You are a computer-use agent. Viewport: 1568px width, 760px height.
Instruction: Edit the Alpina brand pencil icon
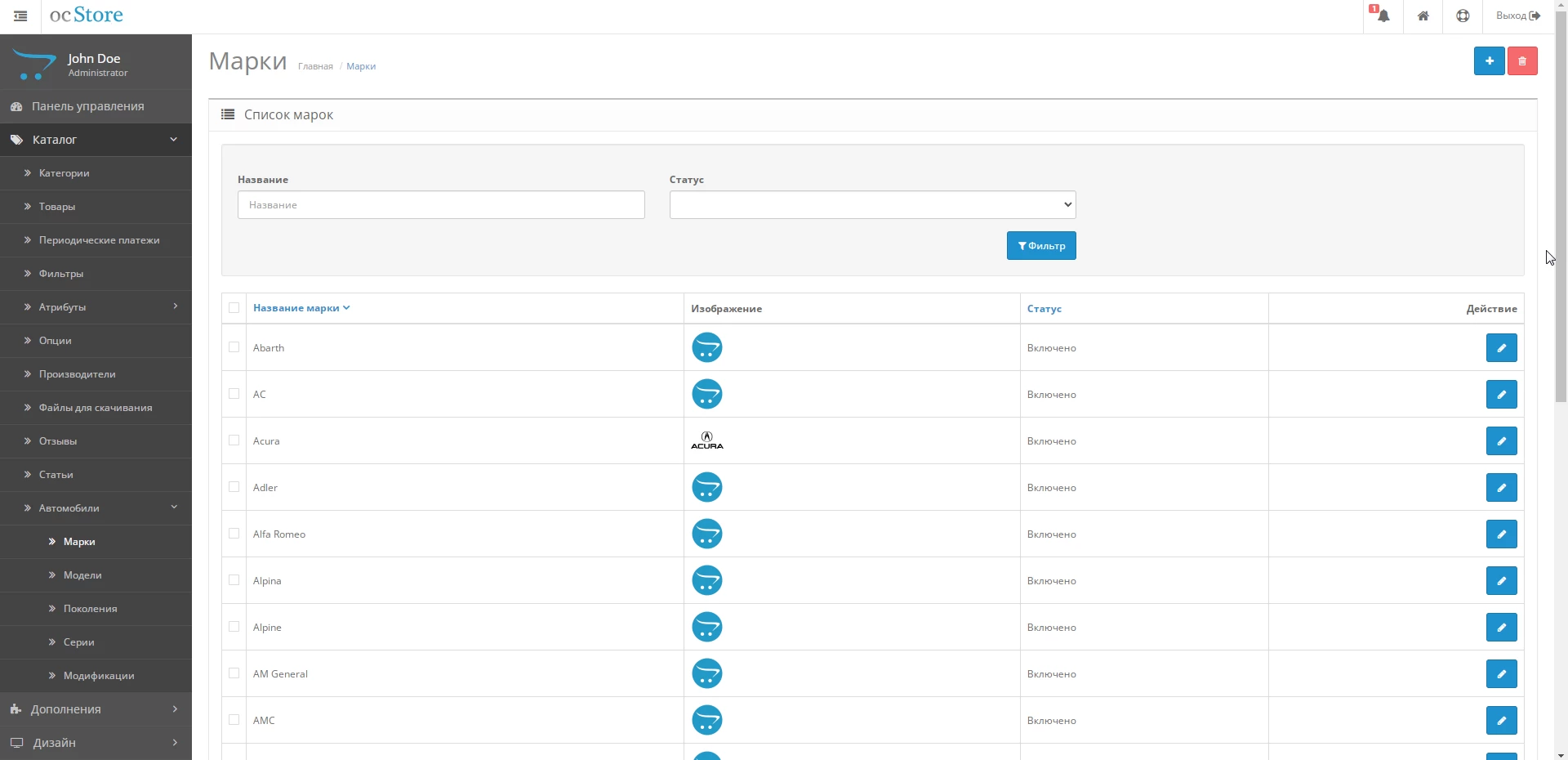coord(1501,580)
